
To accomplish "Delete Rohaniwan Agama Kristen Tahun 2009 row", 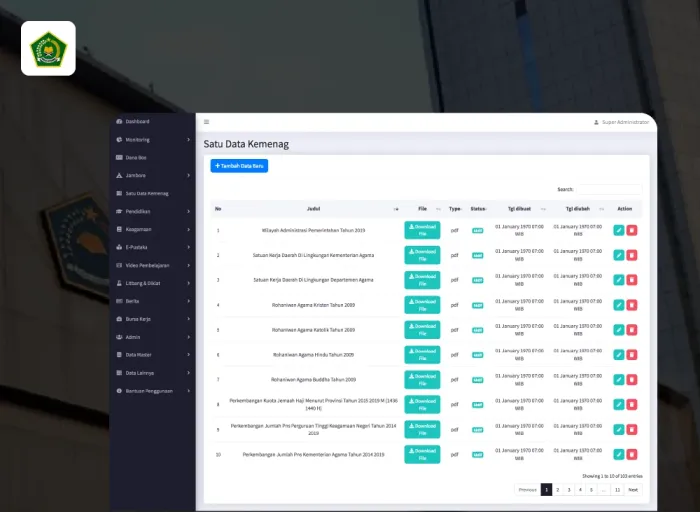I will pos(631,305).
